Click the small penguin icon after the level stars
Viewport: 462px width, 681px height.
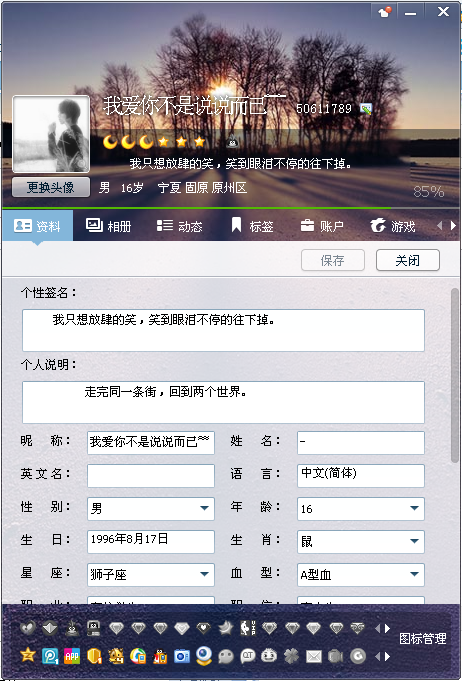tap(233, 141)
